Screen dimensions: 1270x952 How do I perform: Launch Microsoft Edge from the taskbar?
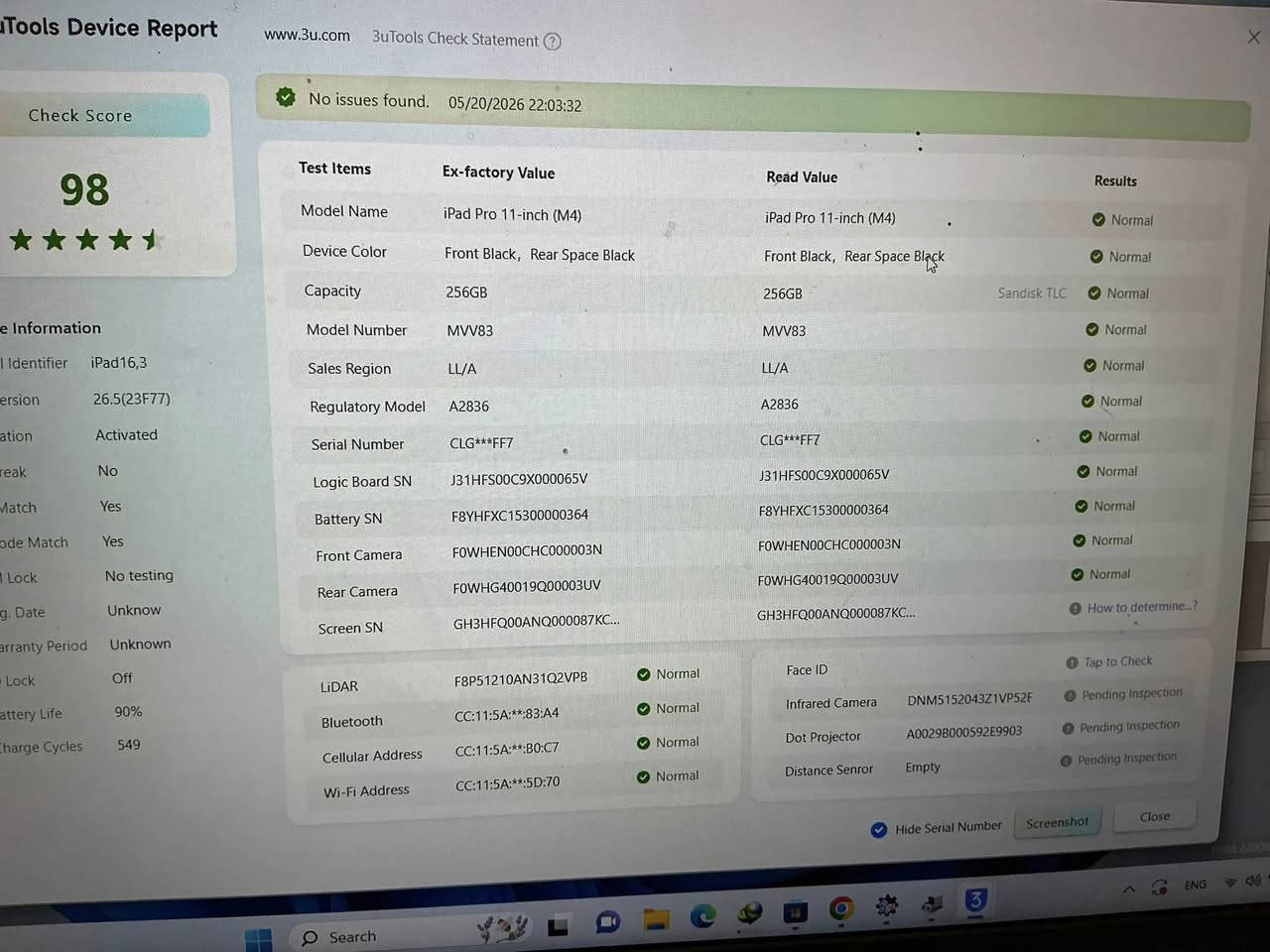click(703, 916)
